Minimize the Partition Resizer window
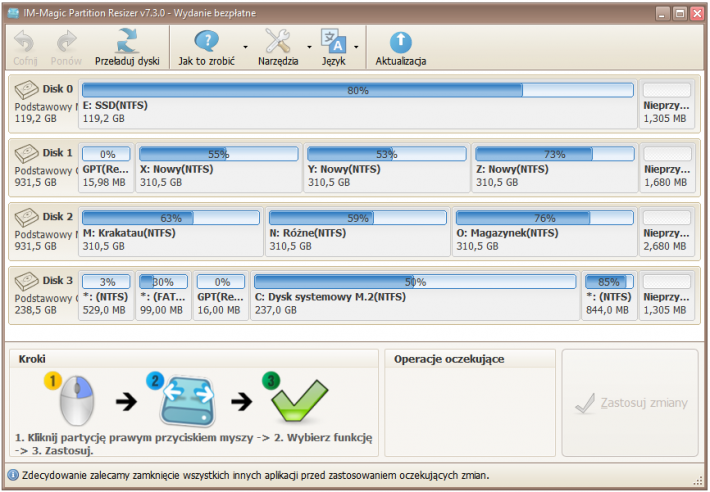 662,14
